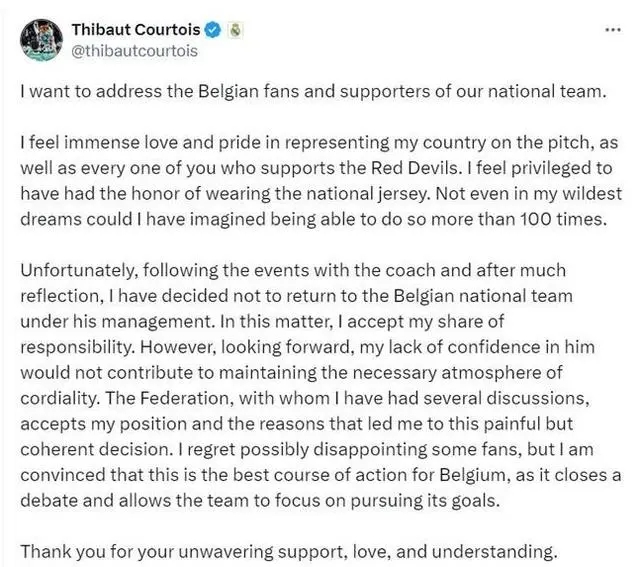
Task: Click the Real Madrid affiliation badge
Action: pos(236,30)
